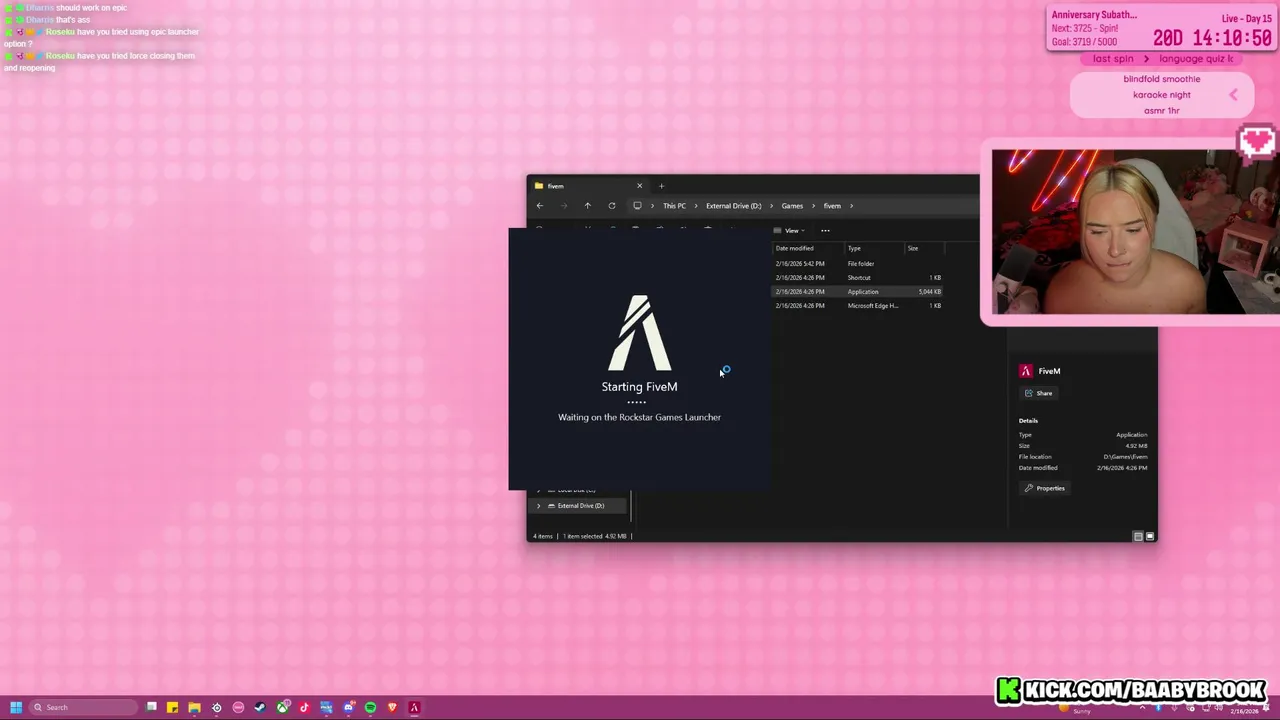Screen dimensions: 1280x720
Task: Open Steam from the taskbar
Action: pos(260,708)
